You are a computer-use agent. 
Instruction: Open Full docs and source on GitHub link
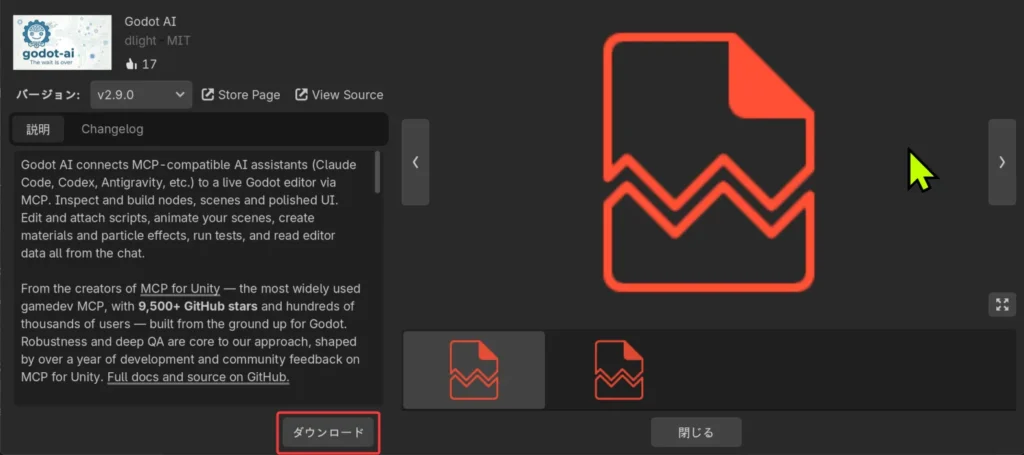pos(198,377)
